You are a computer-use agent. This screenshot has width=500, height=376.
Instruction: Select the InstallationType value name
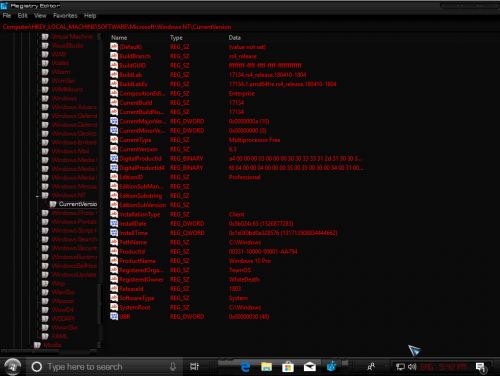point(140,214)
